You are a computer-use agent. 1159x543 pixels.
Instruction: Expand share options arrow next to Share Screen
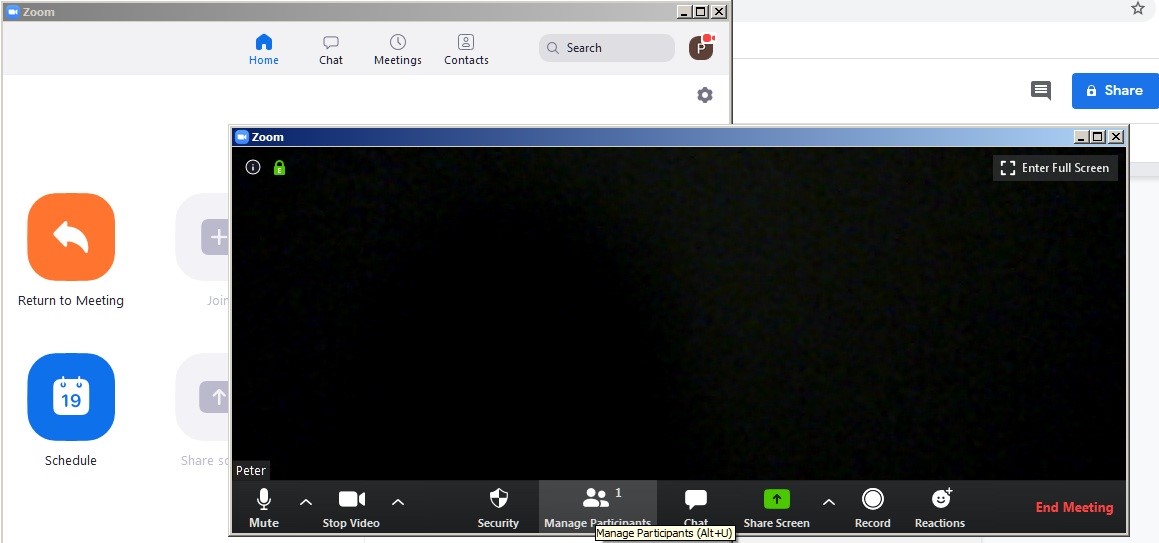click(829, 502)
